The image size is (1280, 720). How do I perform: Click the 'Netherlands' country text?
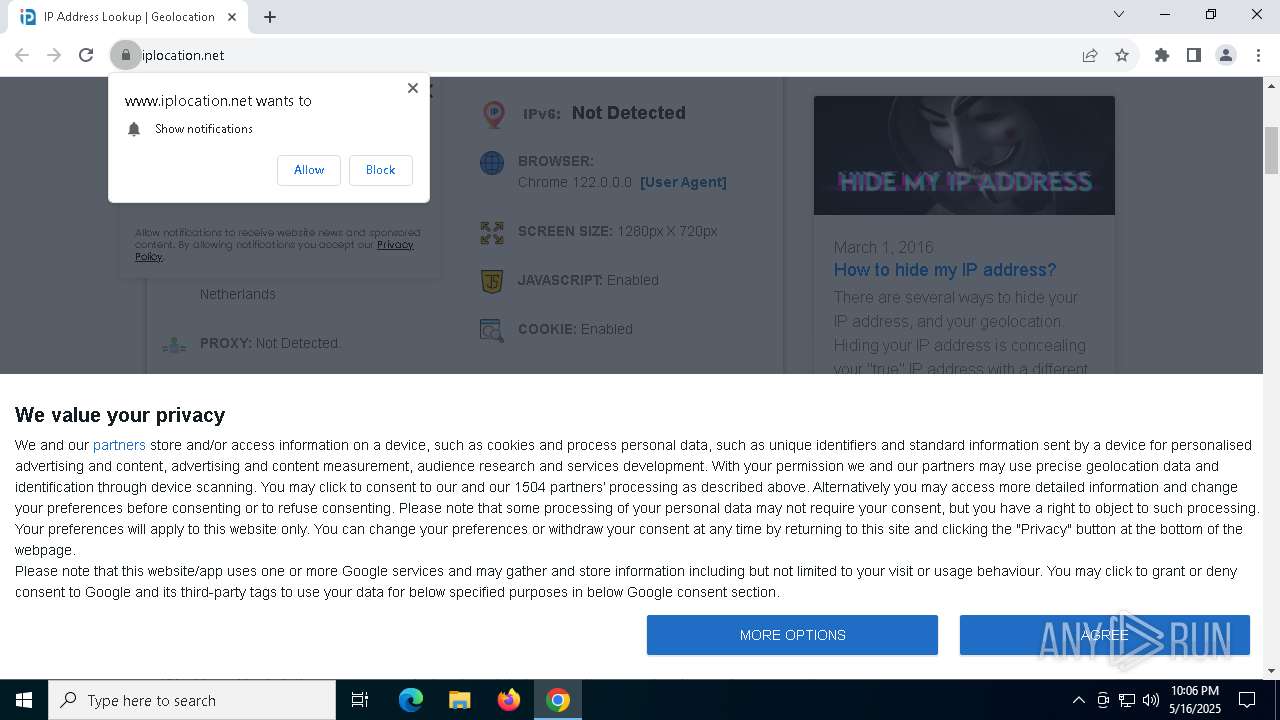pyautogui.click(x=237, y=294)
